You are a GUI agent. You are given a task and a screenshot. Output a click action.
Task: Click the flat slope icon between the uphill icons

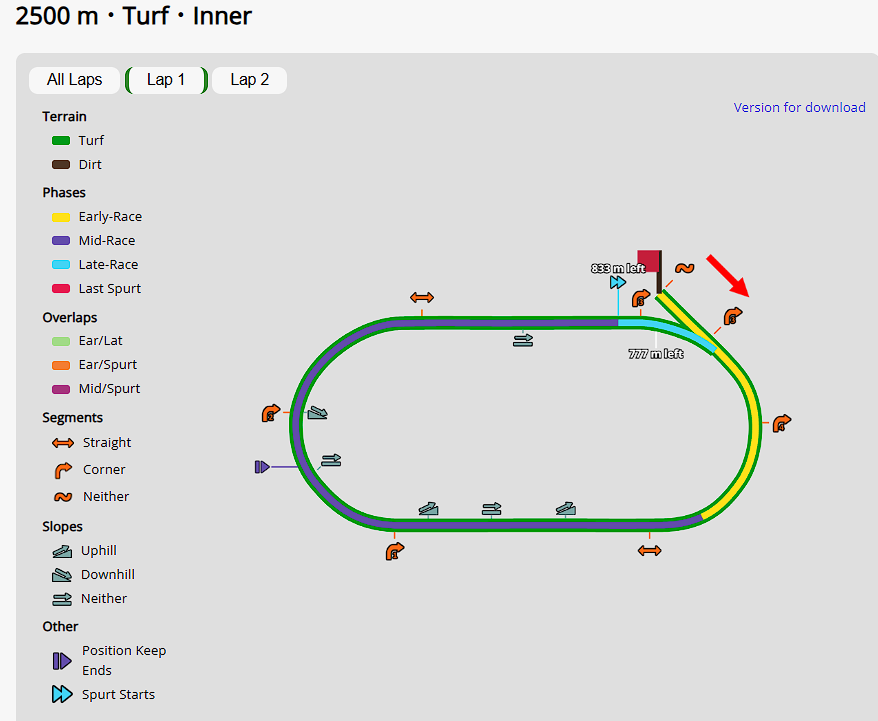click(x=492, y=509)
